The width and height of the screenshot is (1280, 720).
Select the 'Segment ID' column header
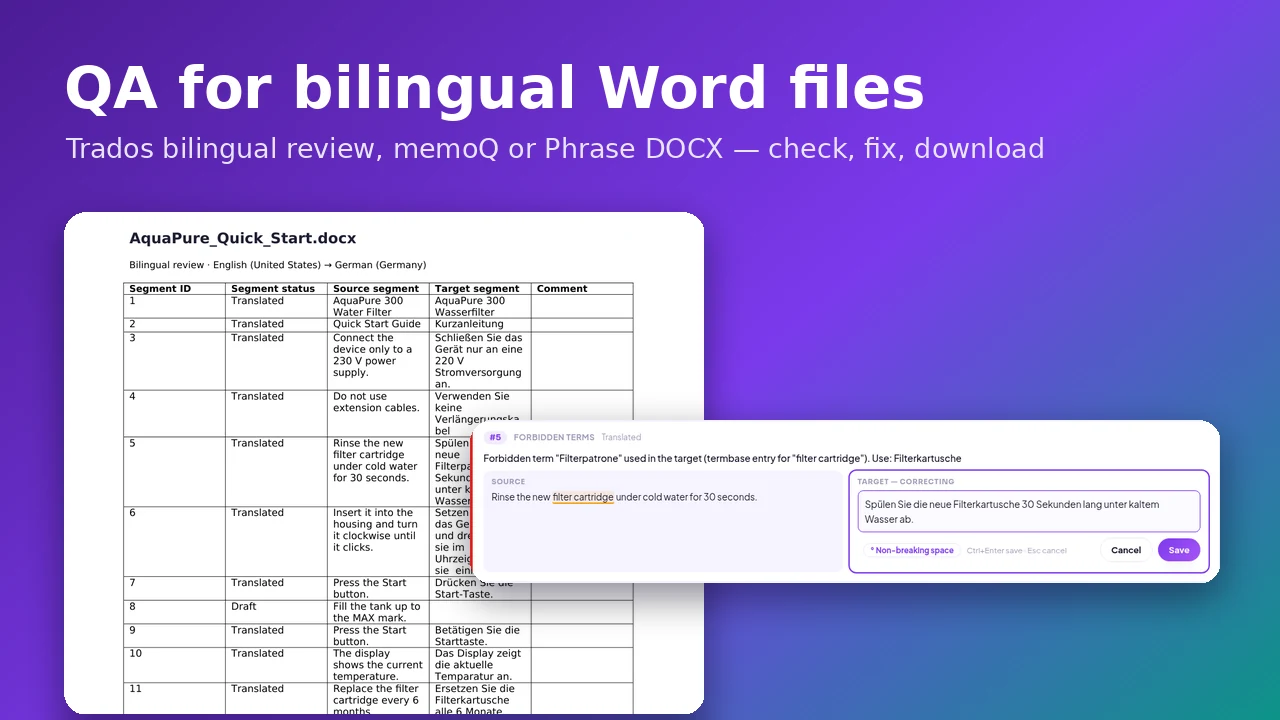tap(174, 288)
